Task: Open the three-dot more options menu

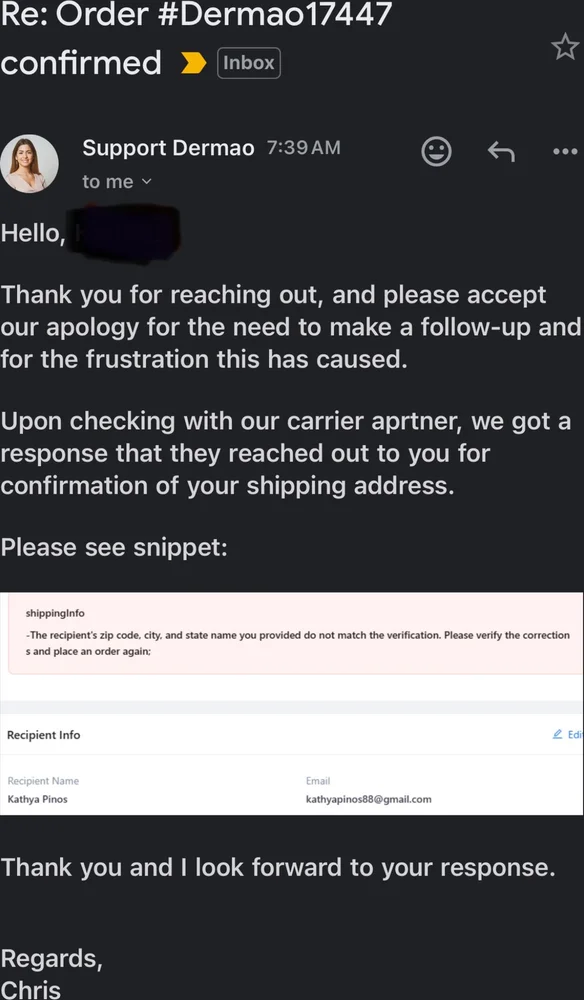Action: (566, 152)
